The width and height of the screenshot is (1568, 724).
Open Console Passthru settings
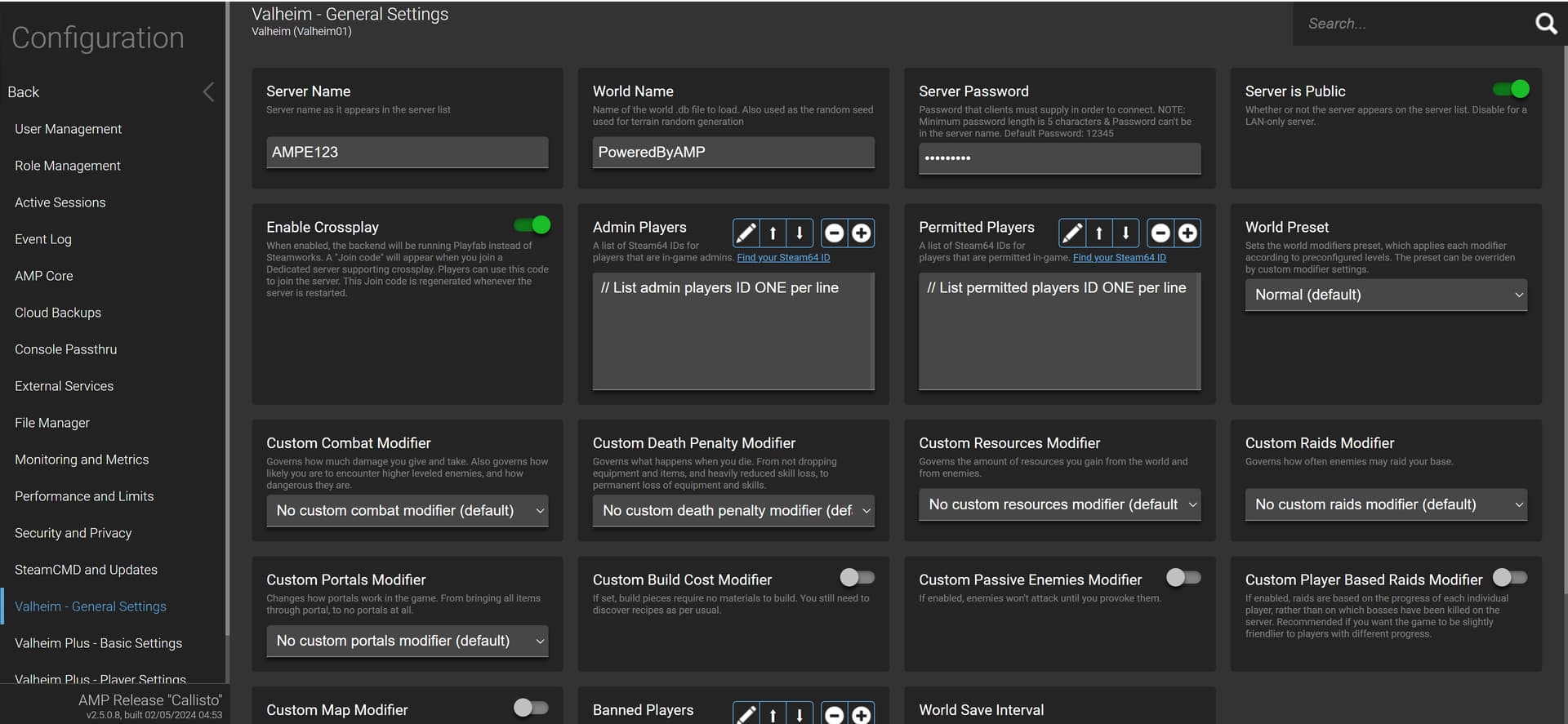[x=65, y=349]
